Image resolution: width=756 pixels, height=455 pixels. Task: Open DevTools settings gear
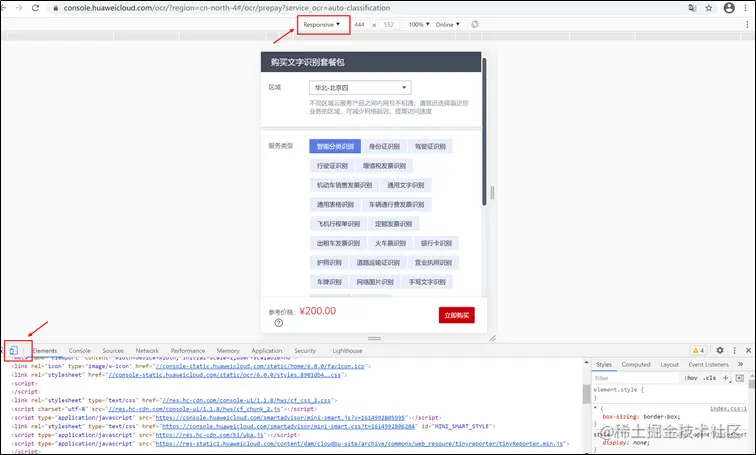pos(720,350)
